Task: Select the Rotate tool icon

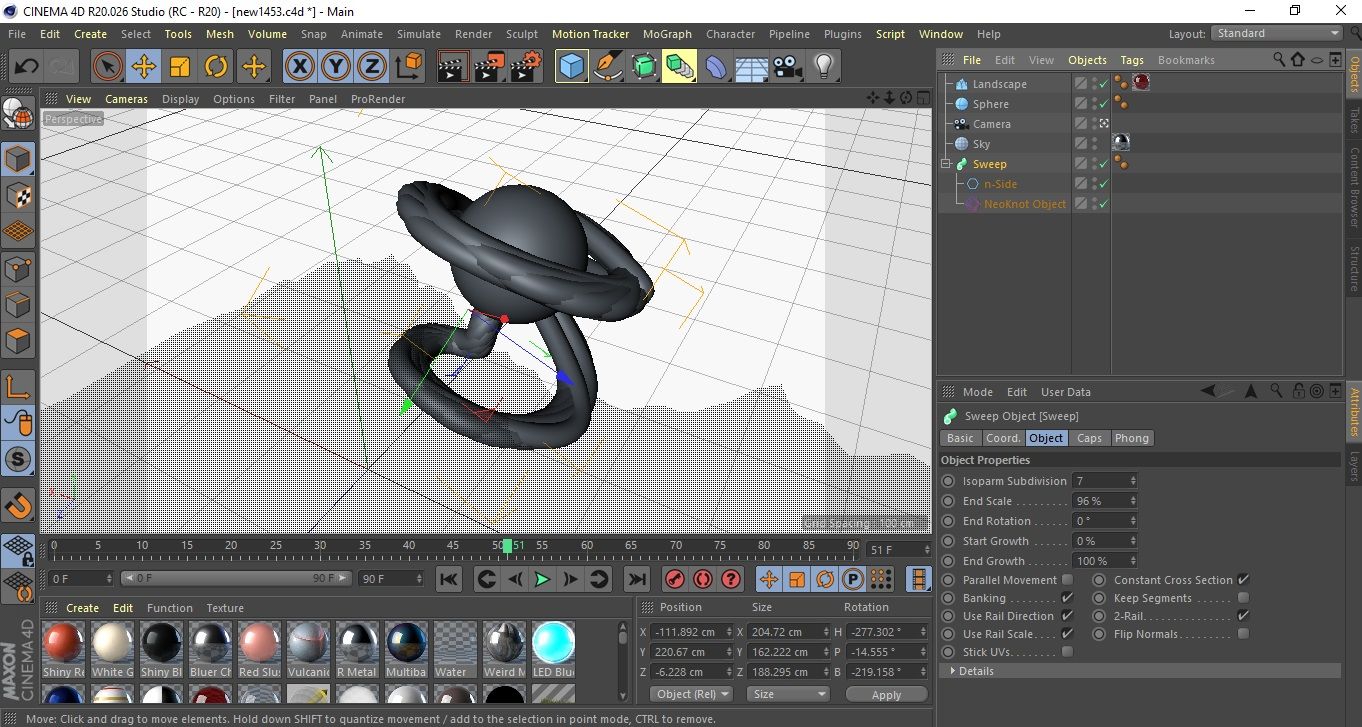Action: (x=216, y=67)
